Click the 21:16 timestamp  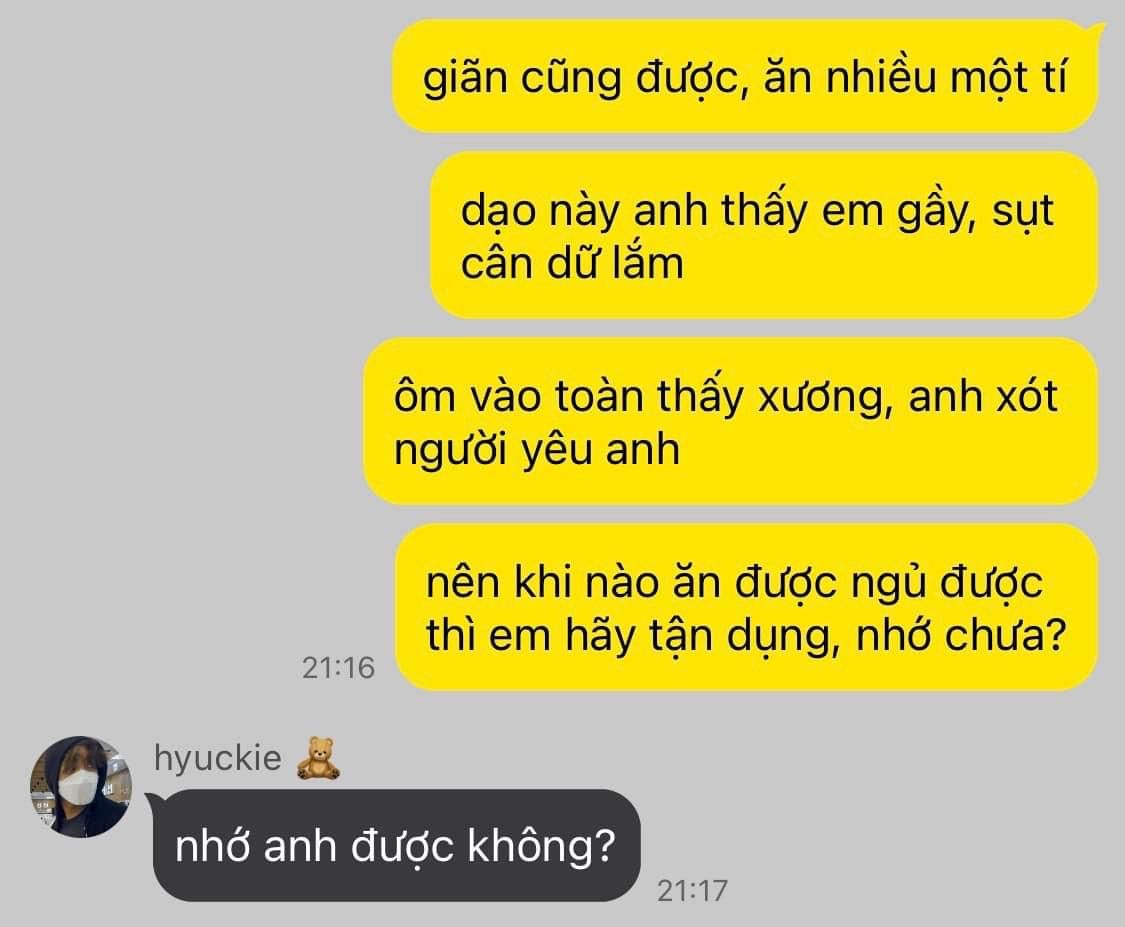tap(338, 668)
